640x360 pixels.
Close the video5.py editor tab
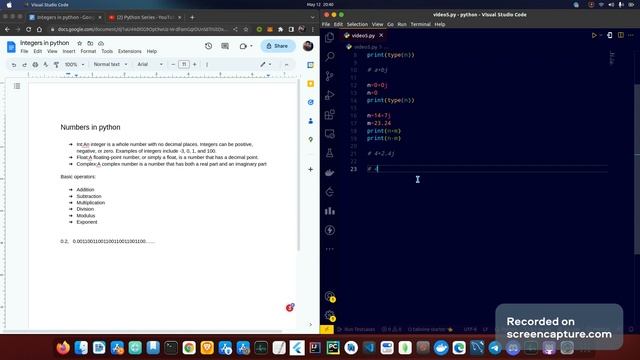tap(381, 36)
